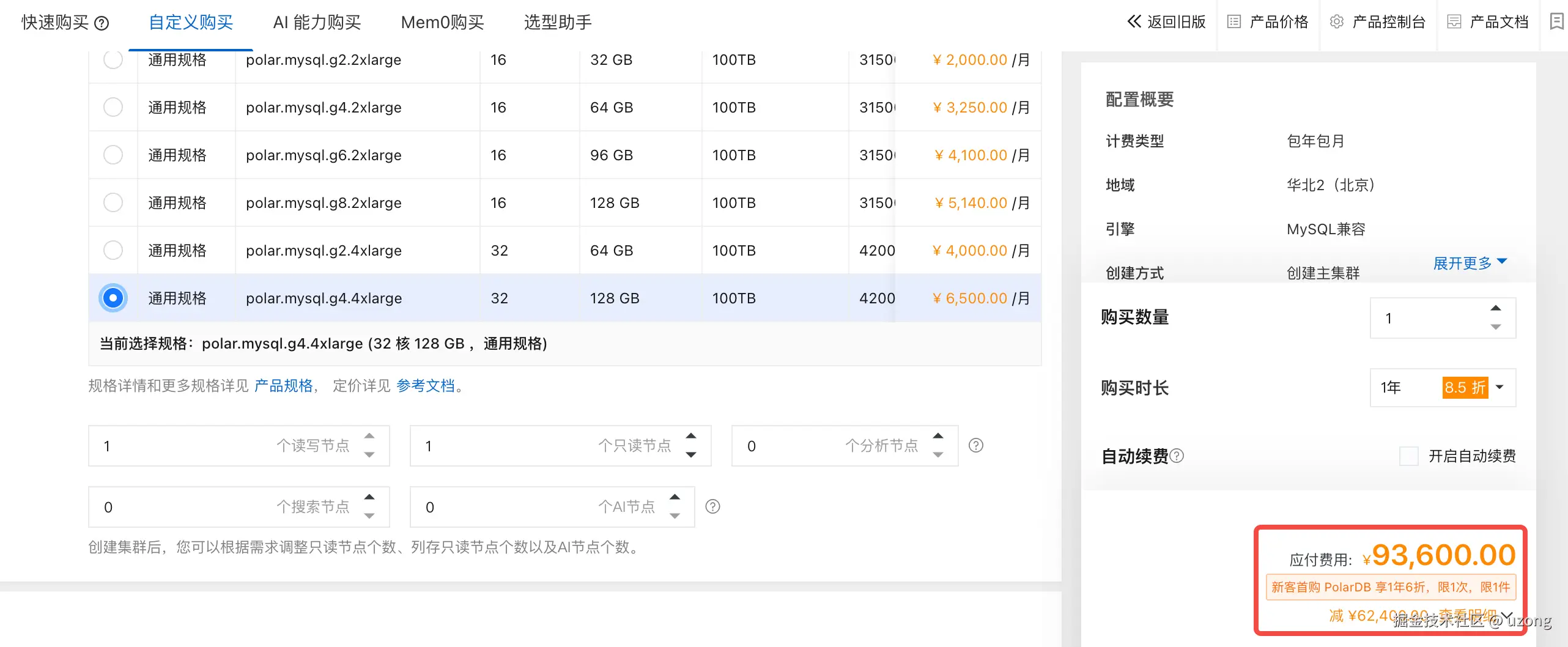Screen dimensions: 1568x647
Task: Open the 选型助手 tab
Action: (558, 23)
